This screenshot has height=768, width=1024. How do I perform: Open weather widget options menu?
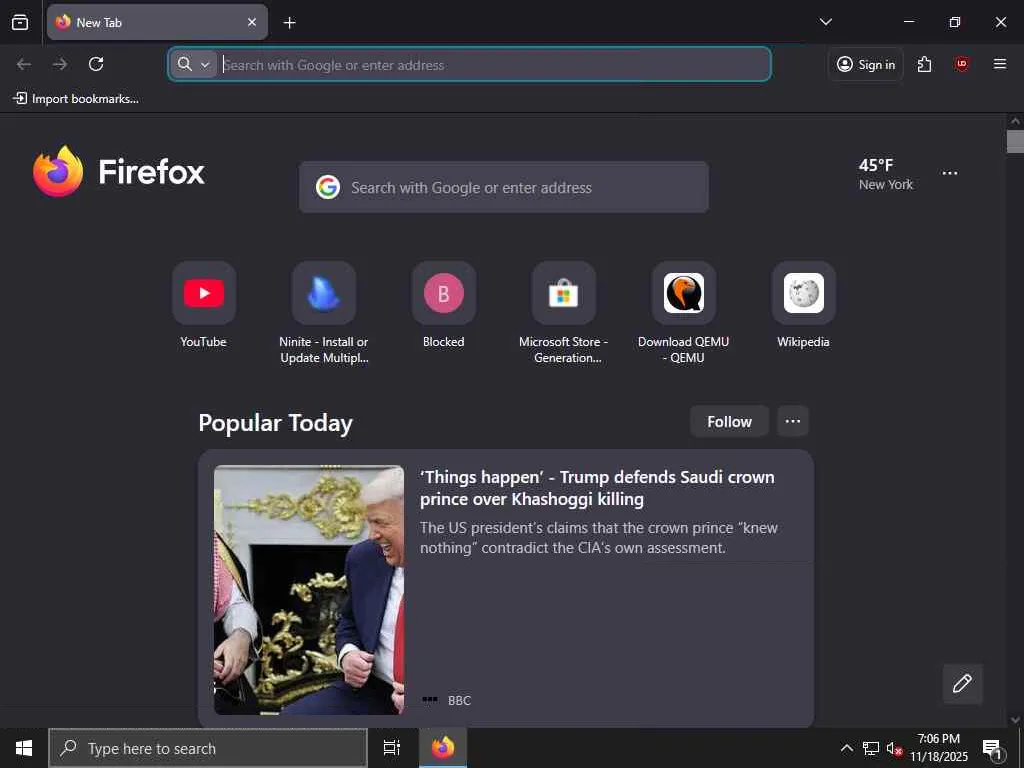950,173
